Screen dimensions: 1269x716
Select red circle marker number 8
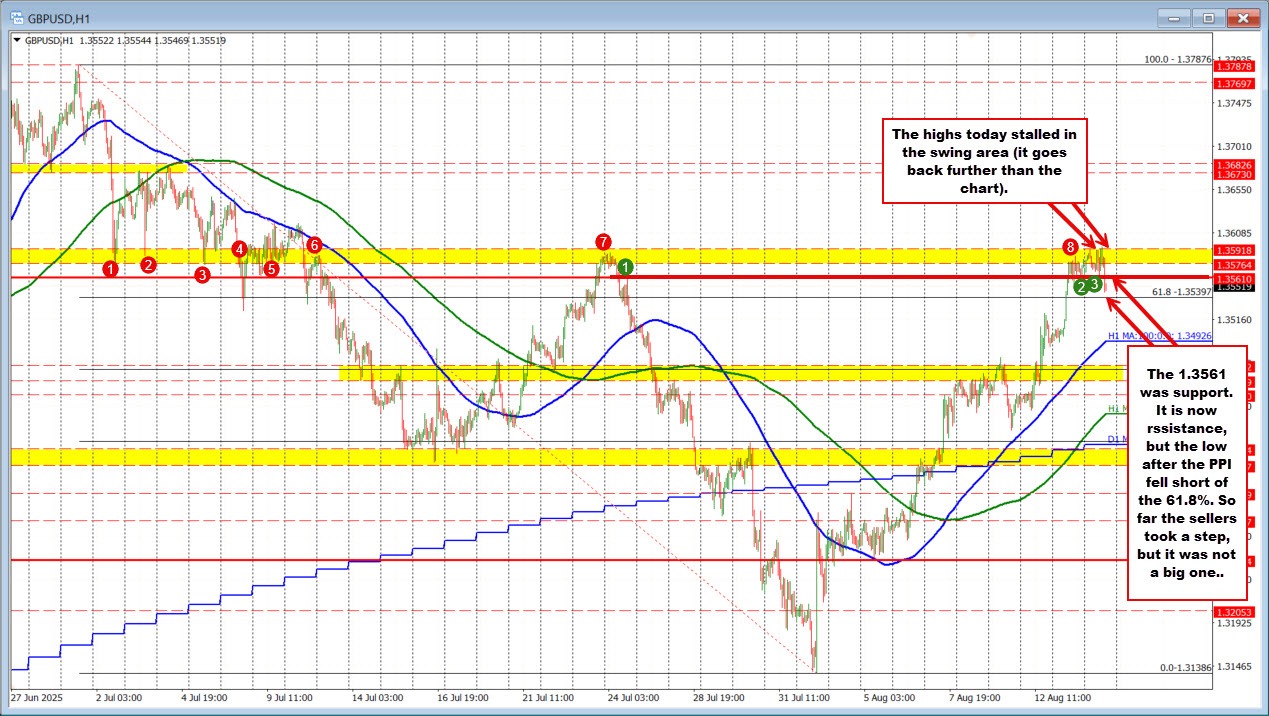(1070, 246)
